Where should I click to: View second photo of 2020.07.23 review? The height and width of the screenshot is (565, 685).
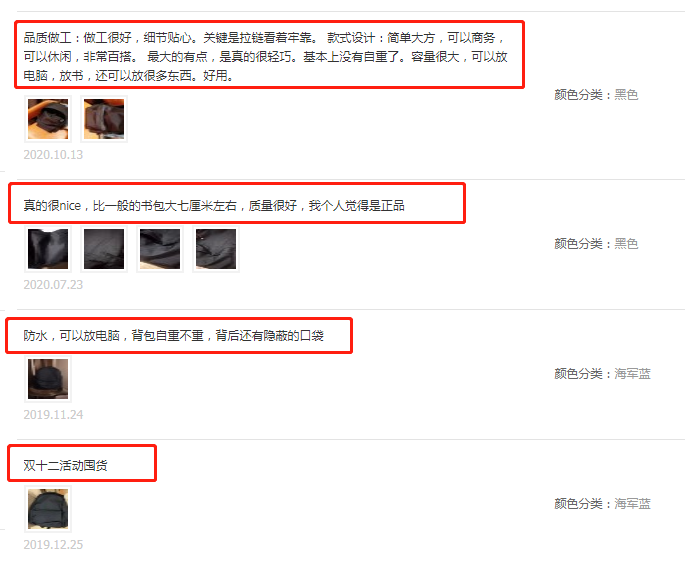(x=104, y=249)
